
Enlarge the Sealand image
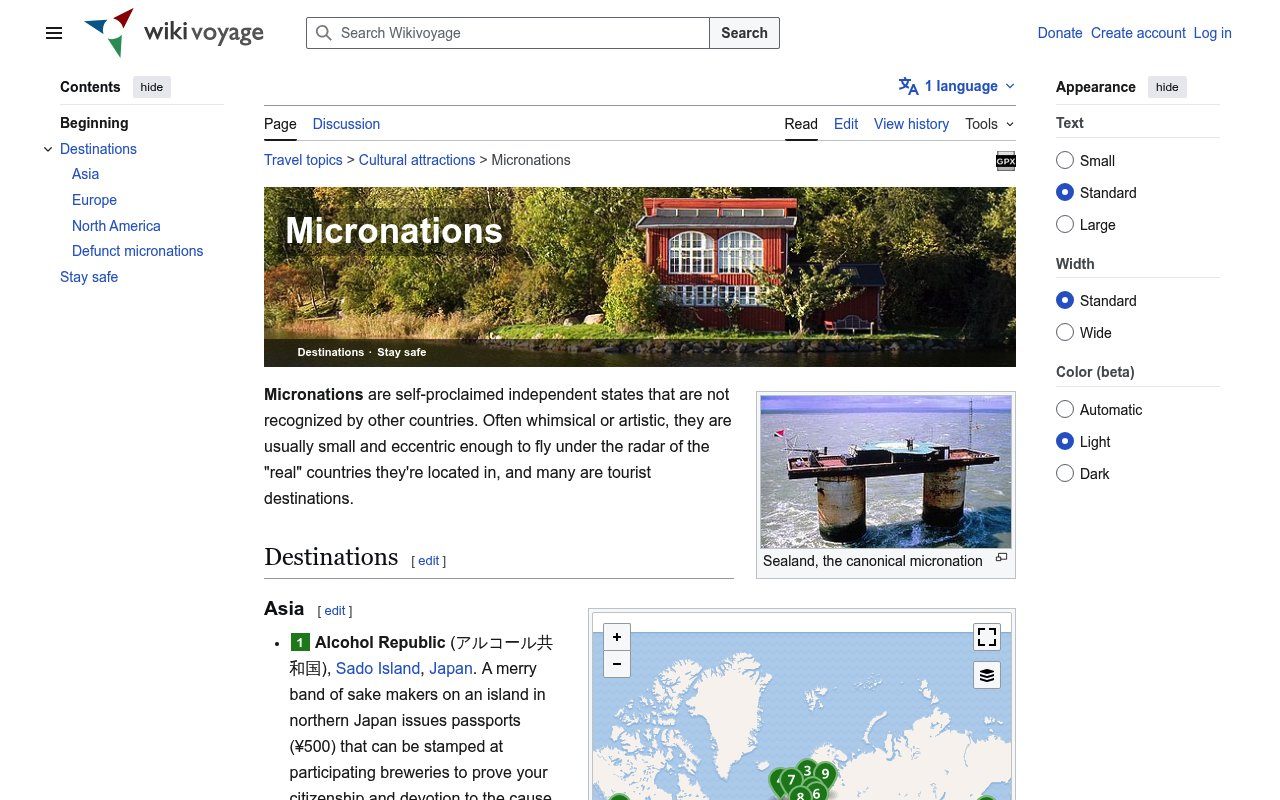1001,558
